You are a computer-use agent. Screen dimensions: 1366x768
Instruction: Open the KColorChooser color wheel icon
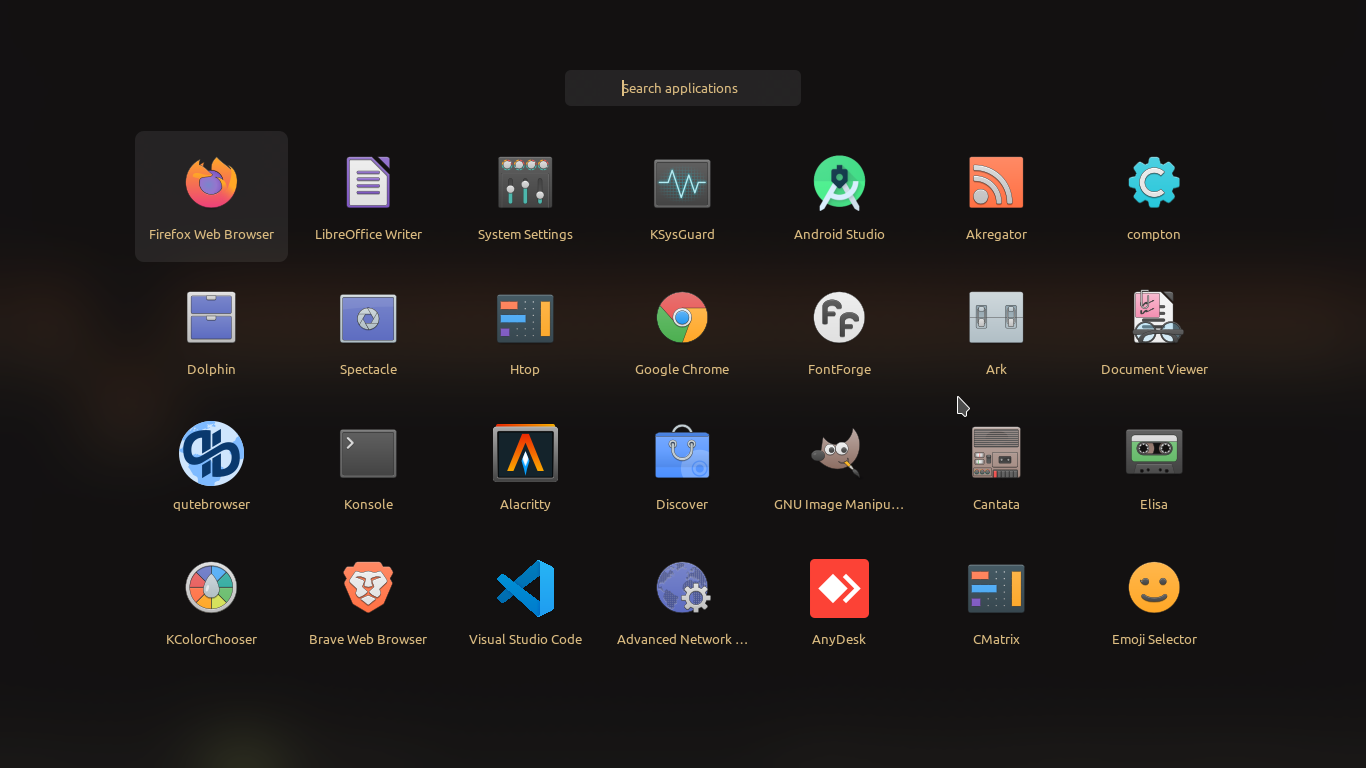(211, 588)
